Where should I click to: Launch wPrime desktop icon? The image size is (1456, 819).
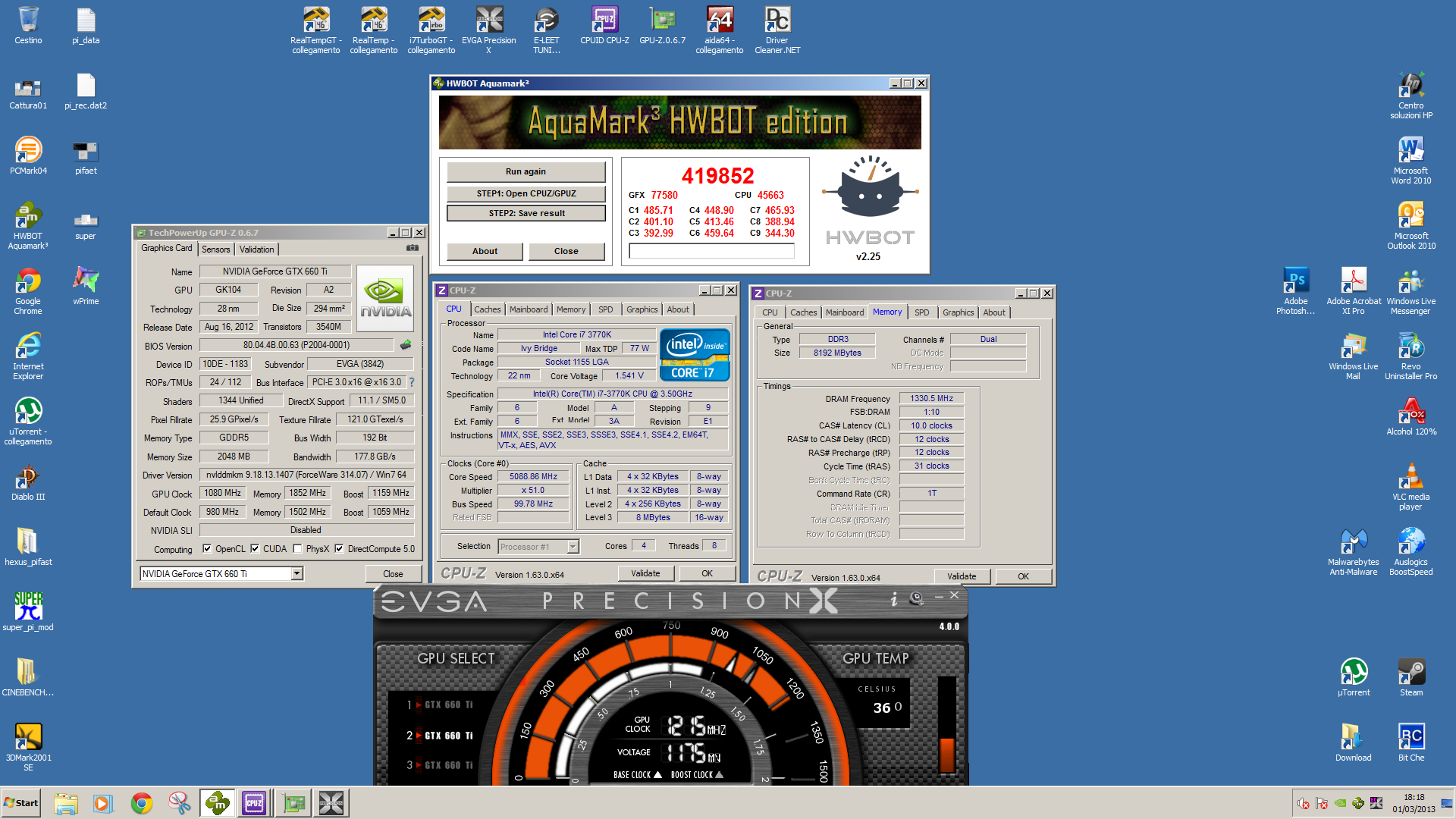(x=86, y=286)
